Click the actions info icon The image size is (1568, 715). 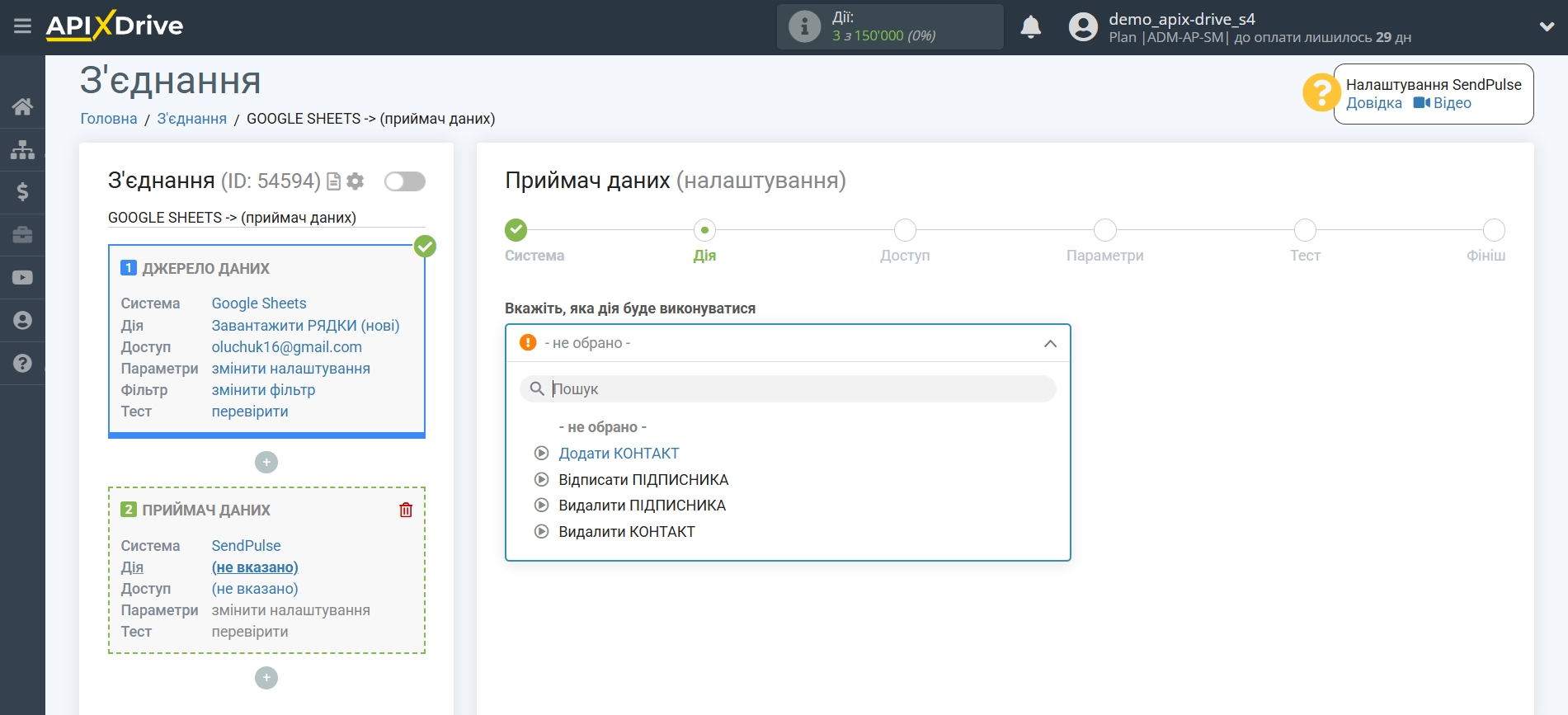(804, 26)
